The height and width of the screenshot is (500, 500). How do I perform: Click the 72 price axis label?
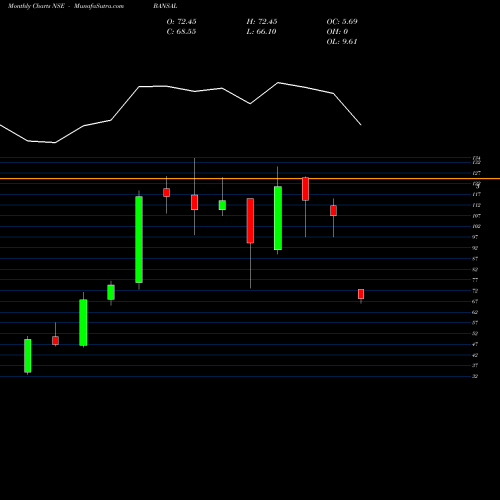(x=475, y=291)
